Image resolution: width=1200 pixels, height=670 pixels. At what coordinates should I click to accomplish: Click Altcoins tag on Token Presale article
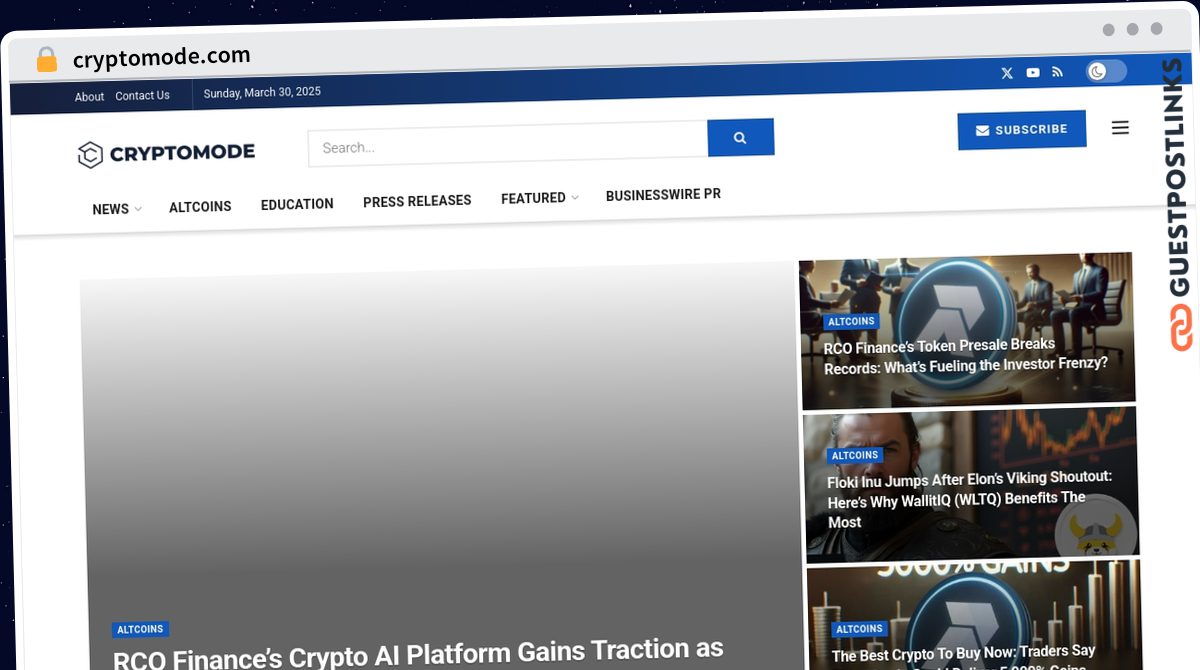(851, 321)
